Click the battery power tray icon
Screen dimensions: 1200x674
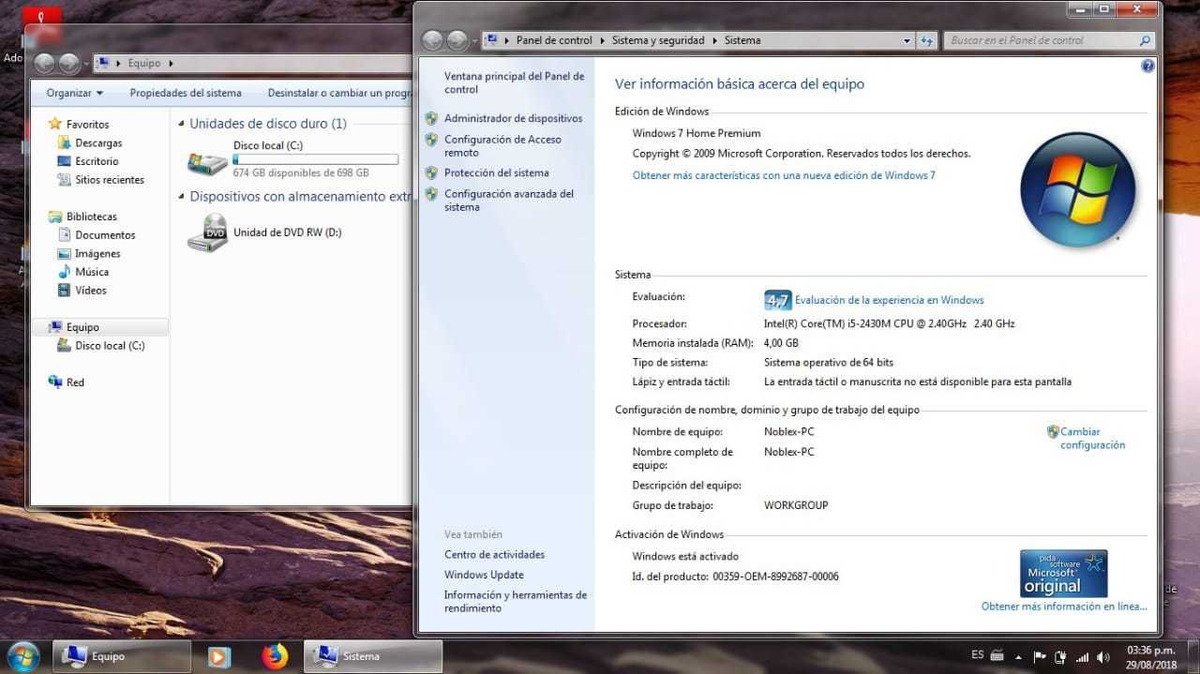point(1060,657)
